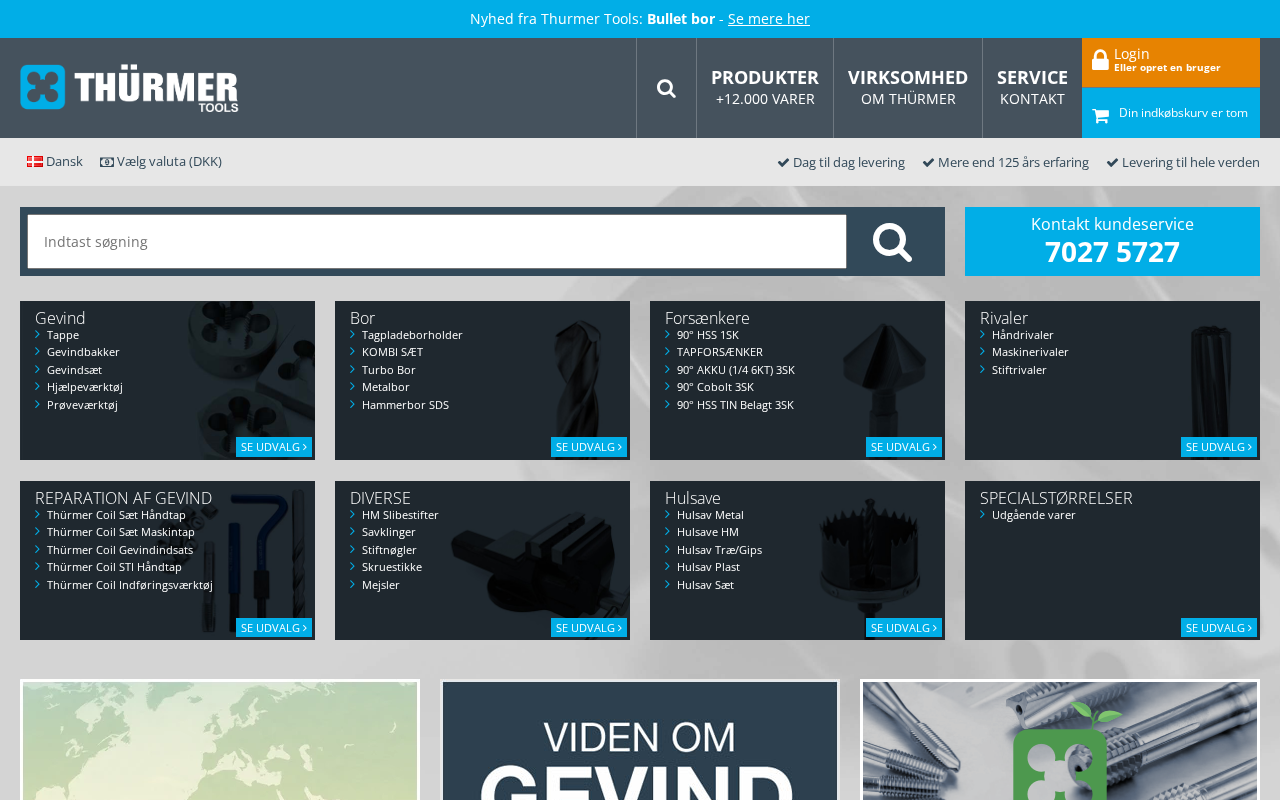Click SE UDVALG in Gevind card
Image resolution: width=1280 pixels, height=800 pixels.
pyautogui.click(x=274, y=447)
